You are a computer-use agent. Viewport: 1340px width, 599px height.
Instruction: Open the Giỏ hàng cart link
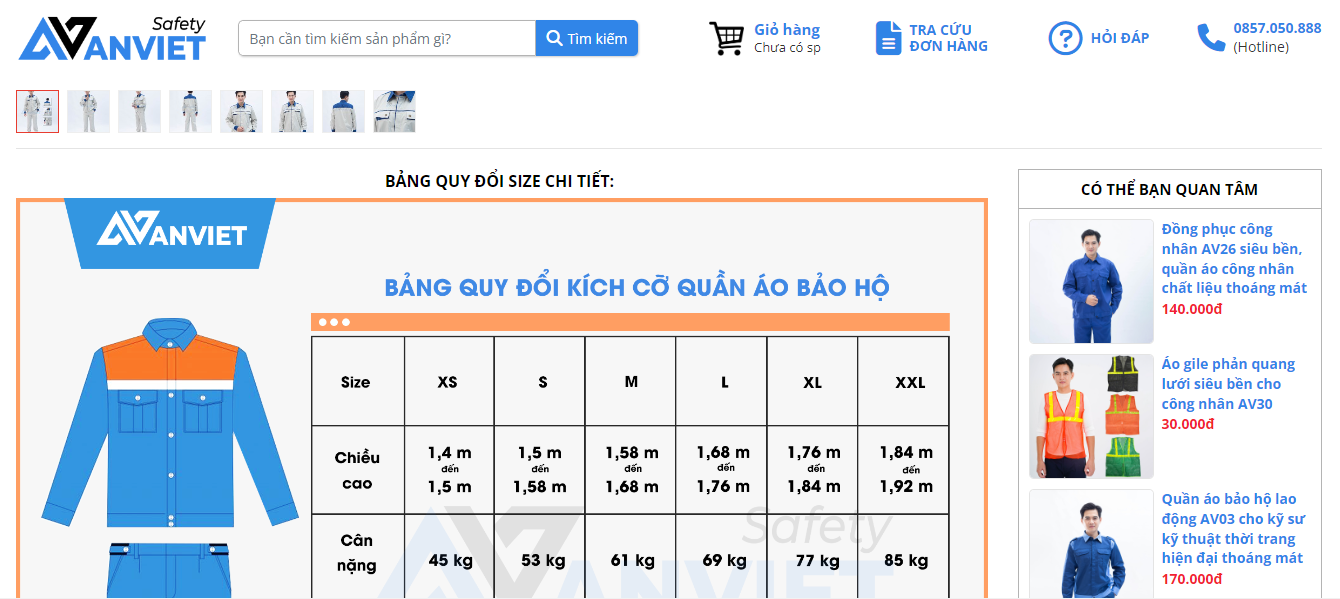pyautogui.click(x=786, y=30)
